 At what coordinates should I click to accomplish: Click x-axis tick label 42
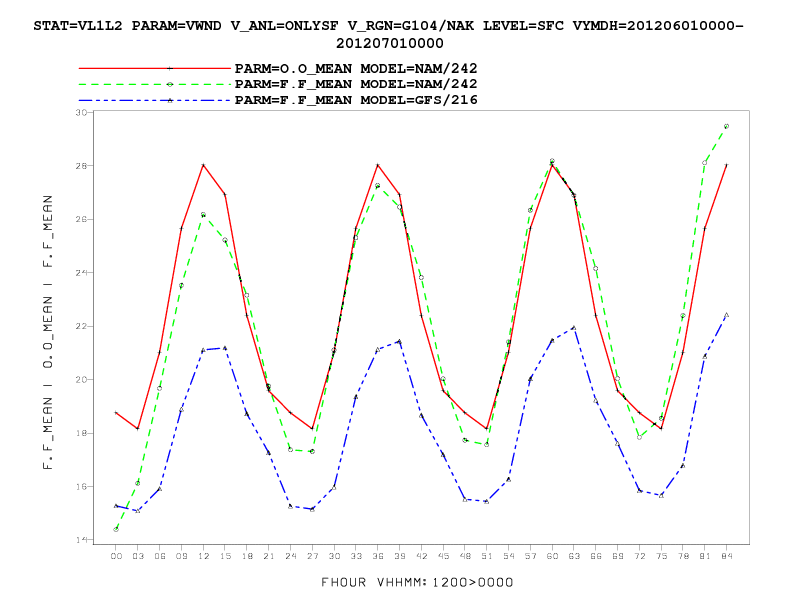pos(421,556)
